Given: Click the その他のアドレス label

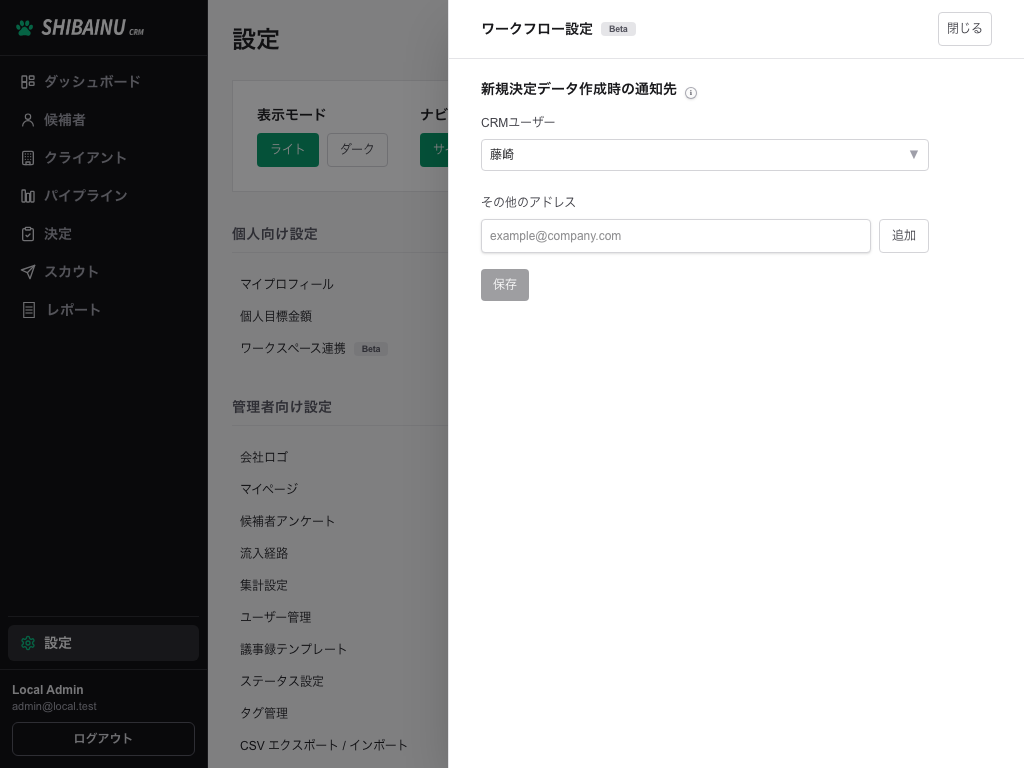Looking at the screenshot, I should (x=528, y=202).
